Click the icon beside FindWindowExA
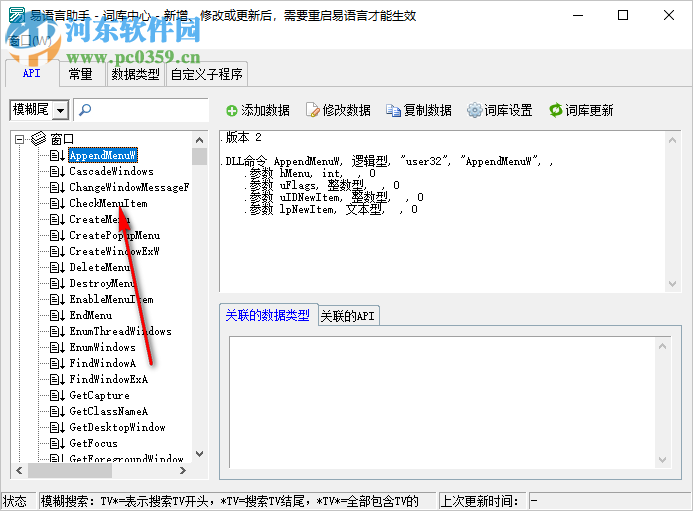 (x=57, y=379)
